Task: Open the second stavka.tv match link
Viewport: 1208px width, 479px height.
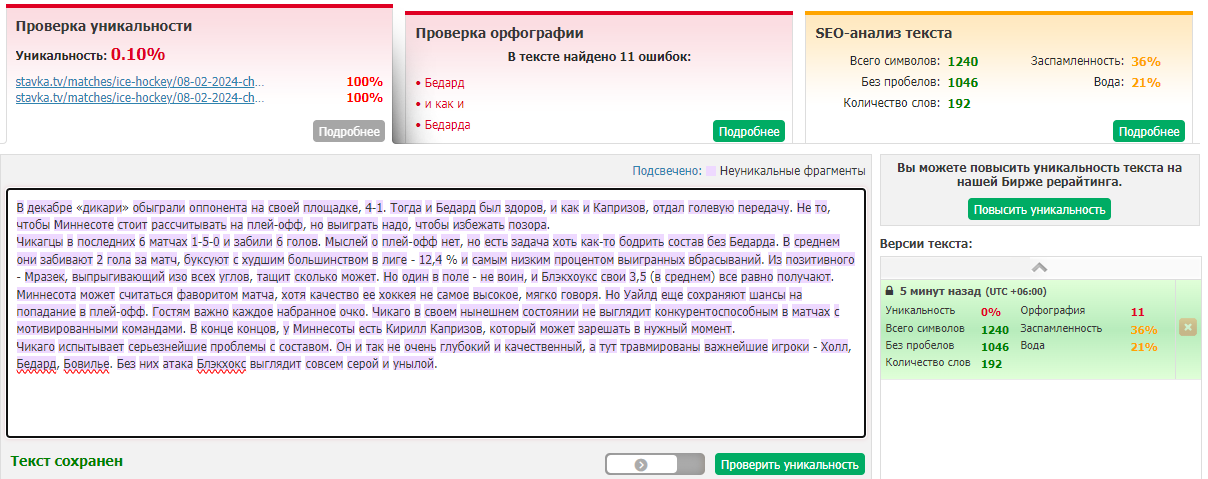Action: point(141,97)
